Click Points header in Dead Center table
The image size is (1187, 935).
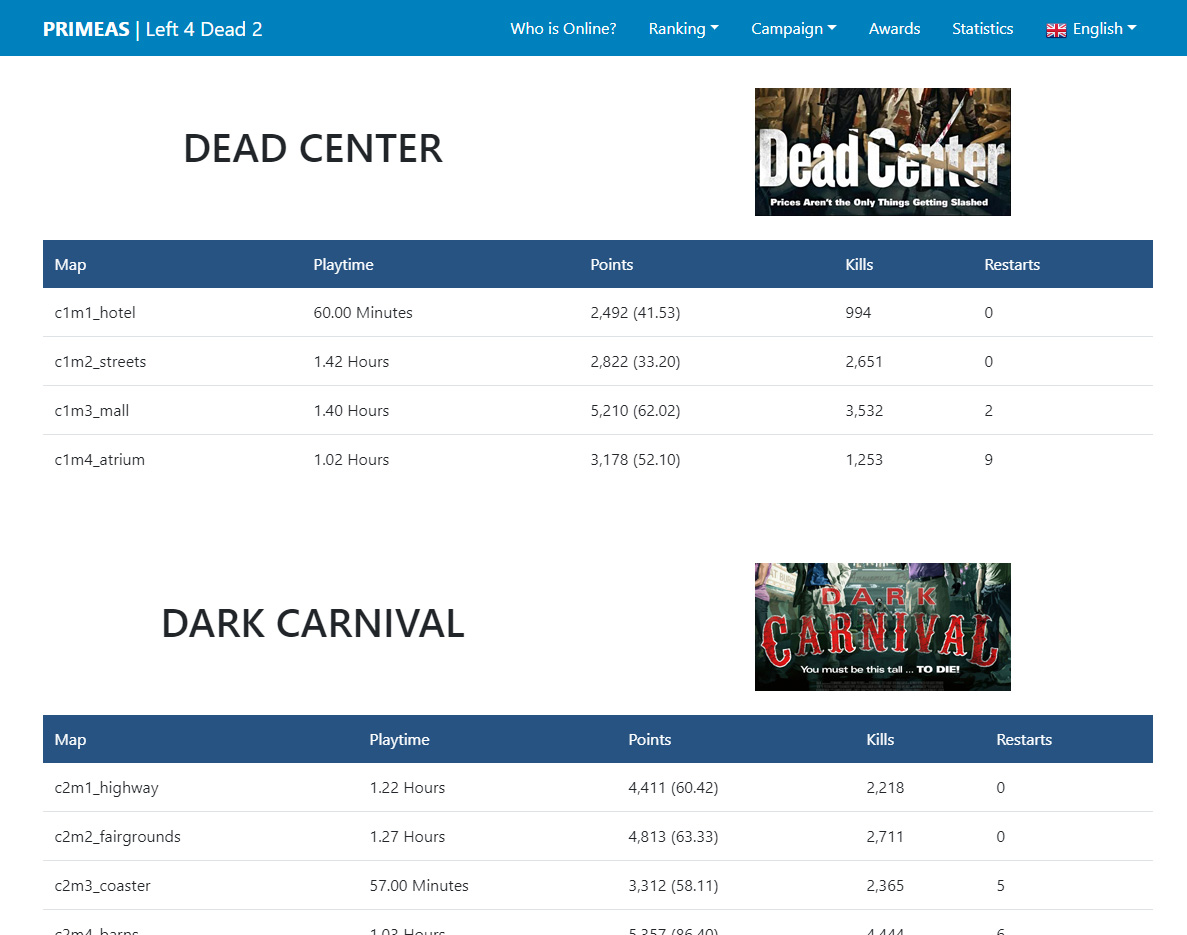(x=612, y=264)
